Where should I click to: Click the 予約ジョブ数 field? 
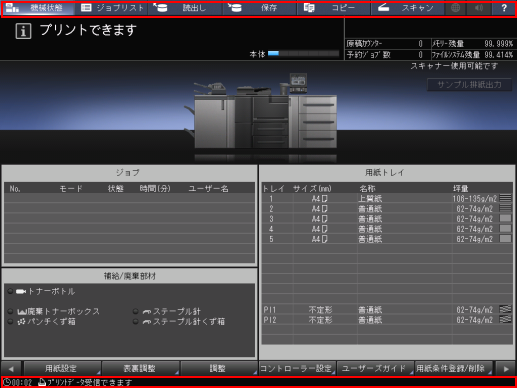pyautogui.click(x=388, y=55)
